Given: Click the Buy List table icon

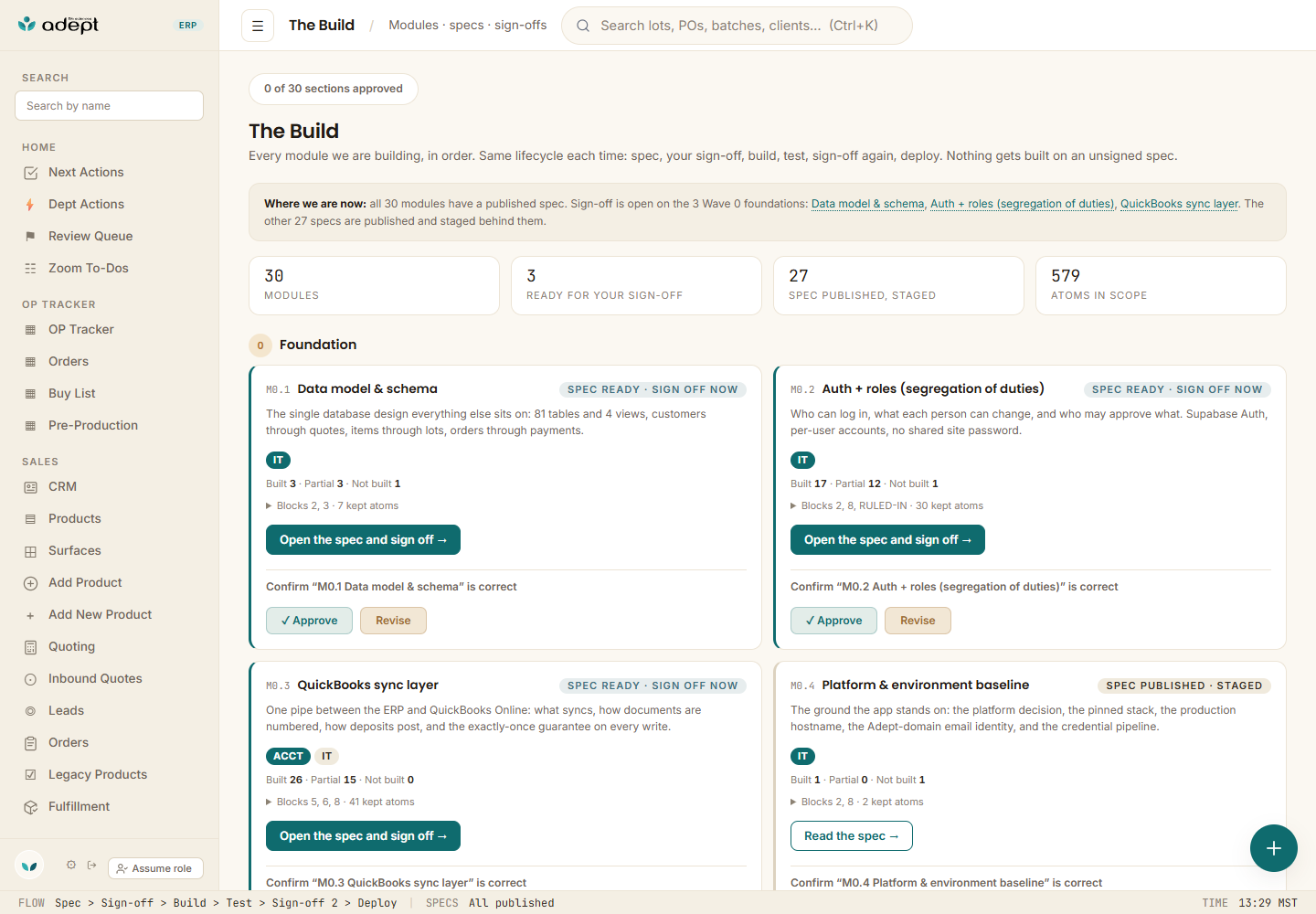Looking at the screenshot, I should coord(30,394).
